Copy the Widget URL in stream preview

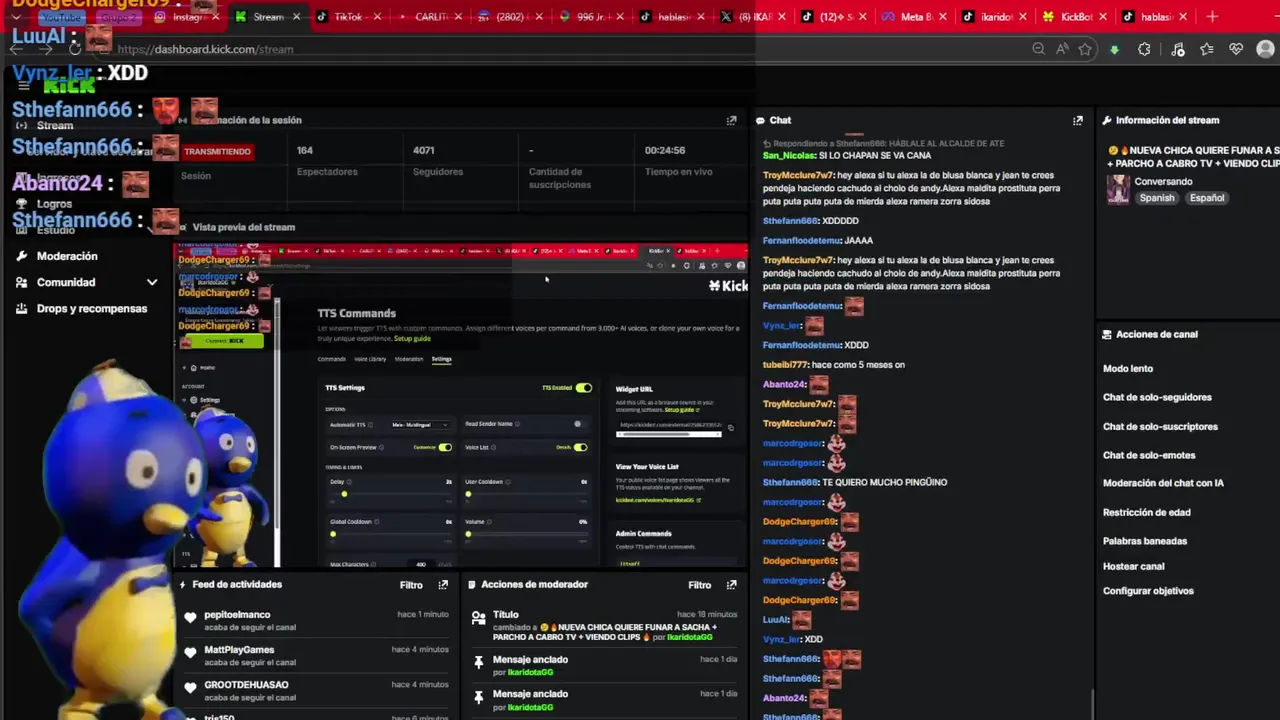click(x=730, y=428)
